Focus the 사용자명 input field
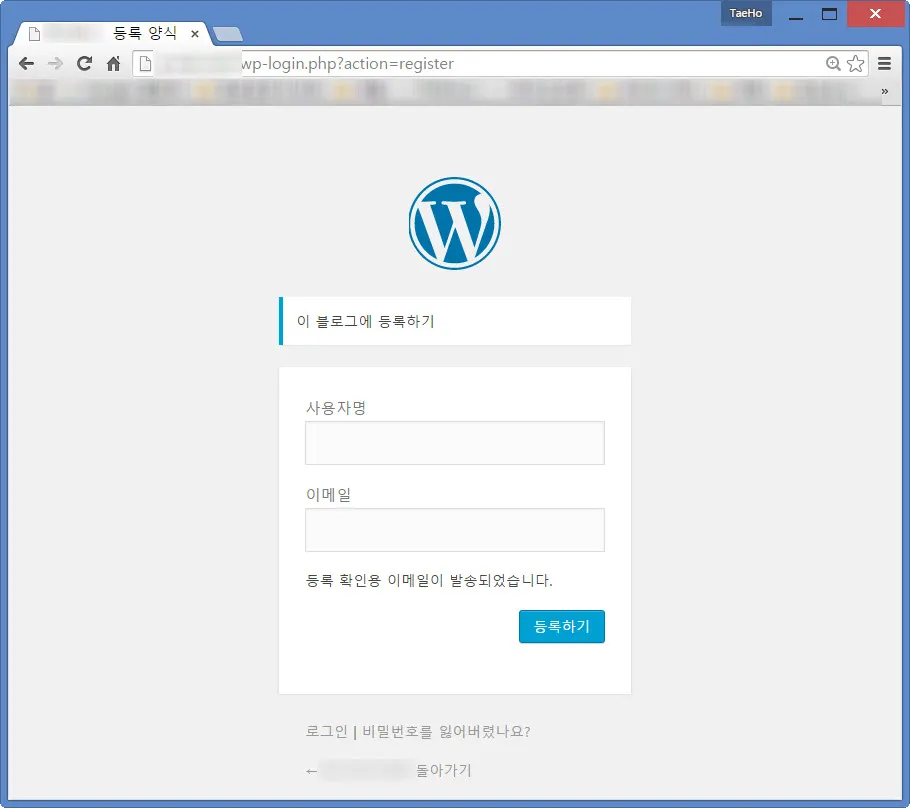 tap(454, 443)
